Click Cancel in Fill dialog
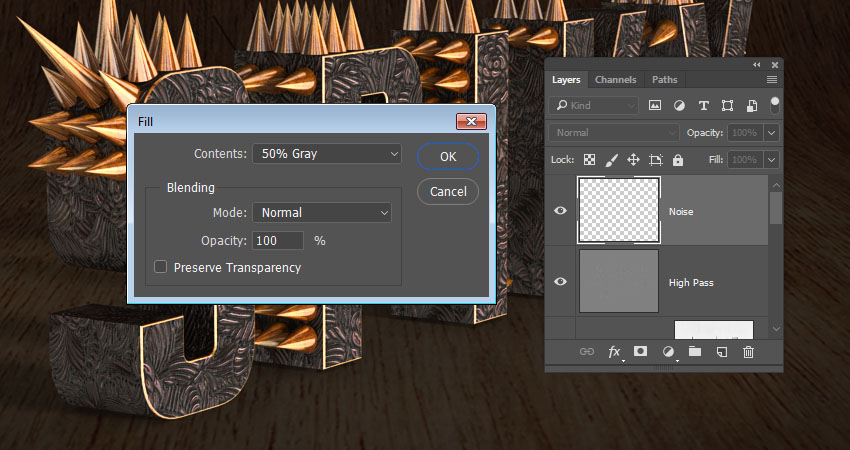 448,191
